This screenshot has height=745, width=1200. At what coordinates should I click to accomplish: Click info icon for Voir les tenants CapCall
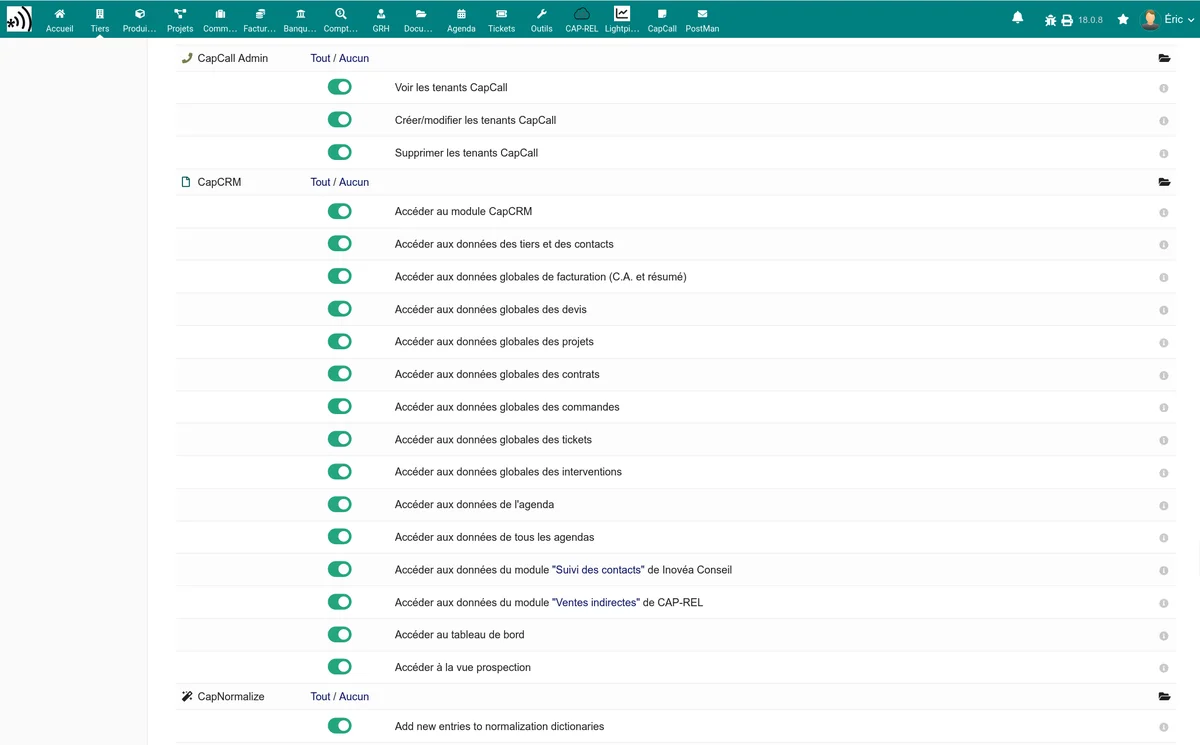1164,88
